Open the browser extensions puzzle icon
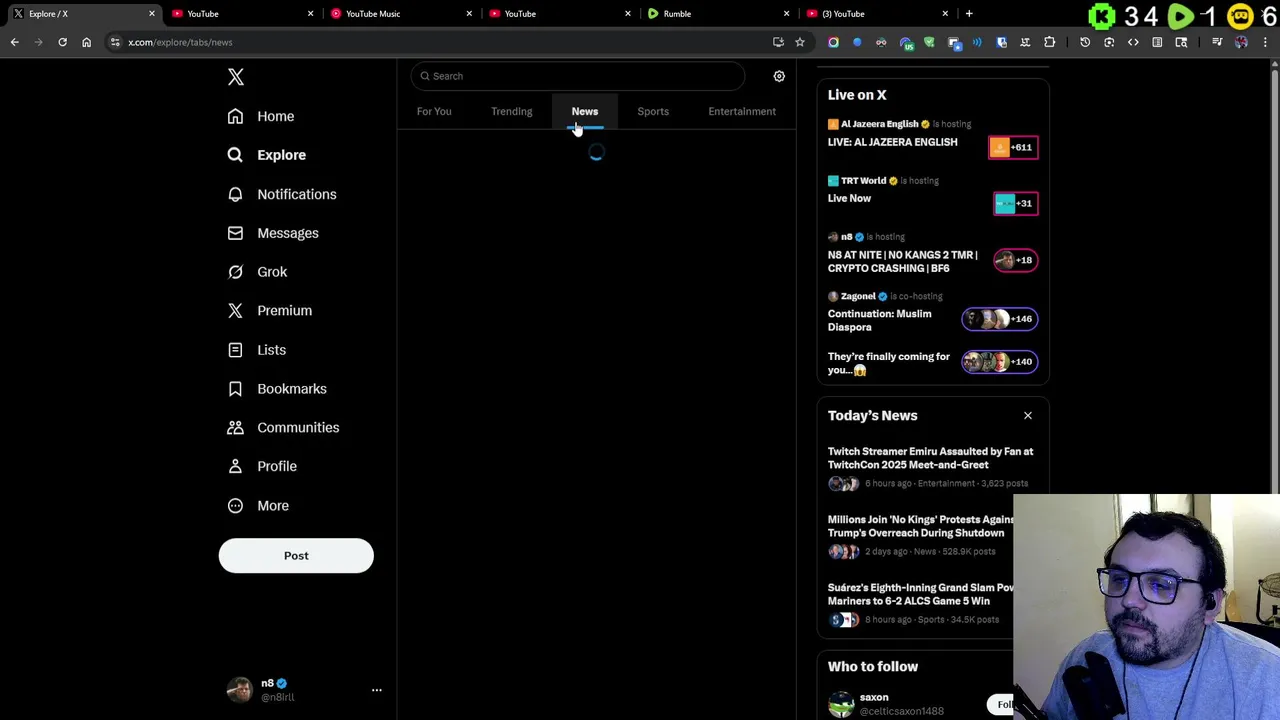 click(x=1049, y=42)
